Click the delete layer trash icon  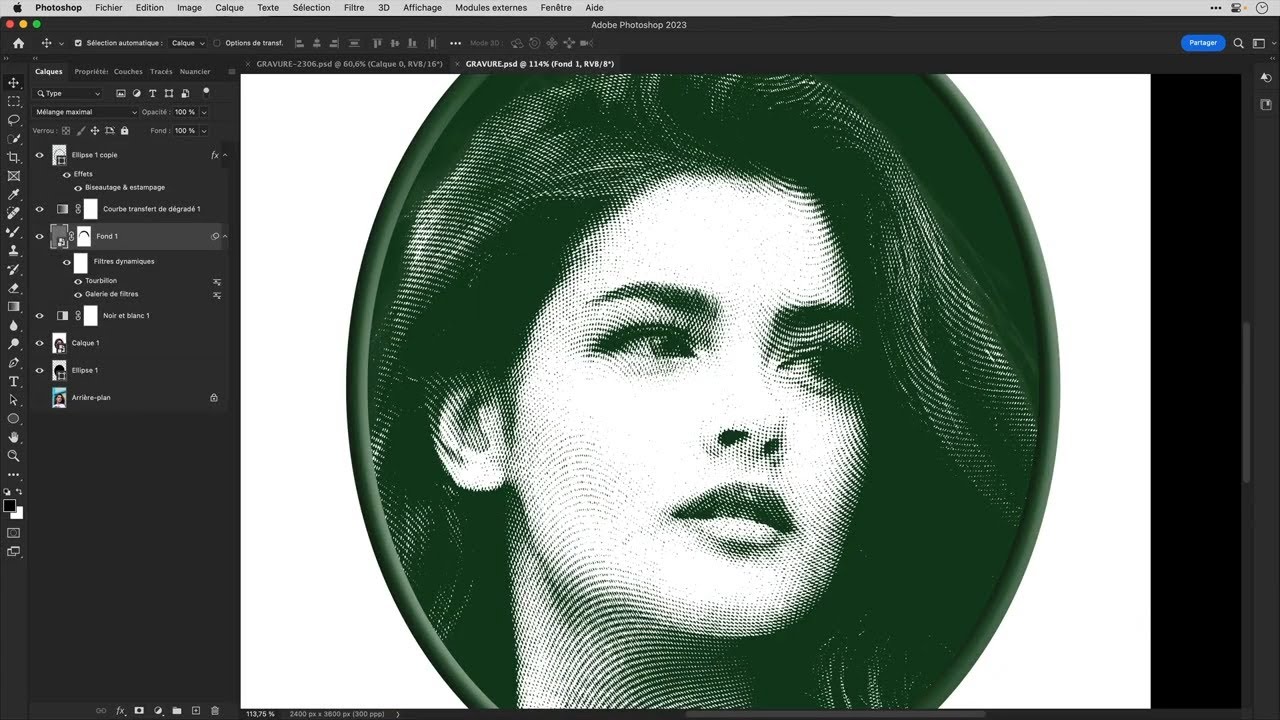click(x=215, y=710)
